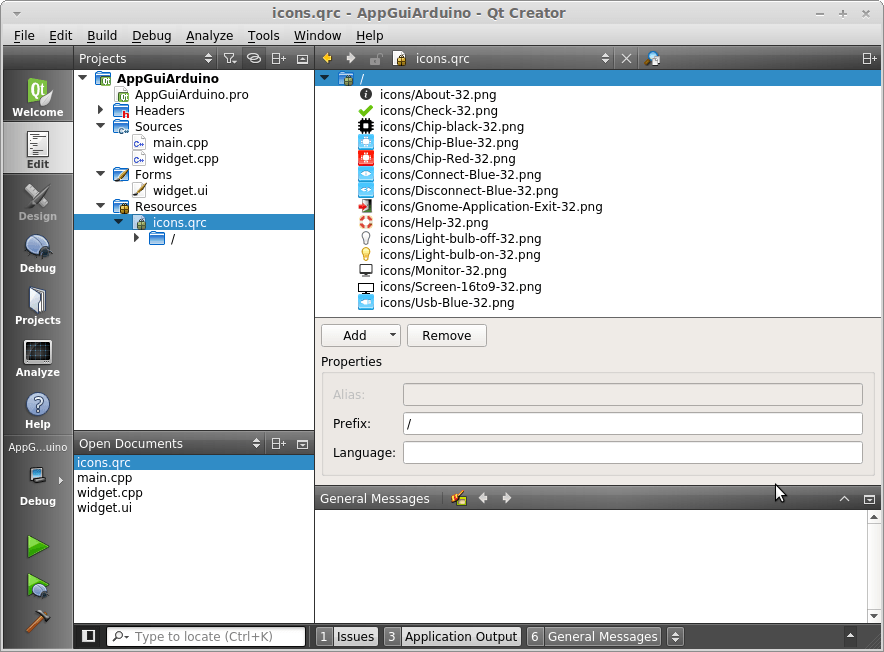Open the Welcome mode
The width and height of the screenshot is (884, 652).
(x=38, y=96)
